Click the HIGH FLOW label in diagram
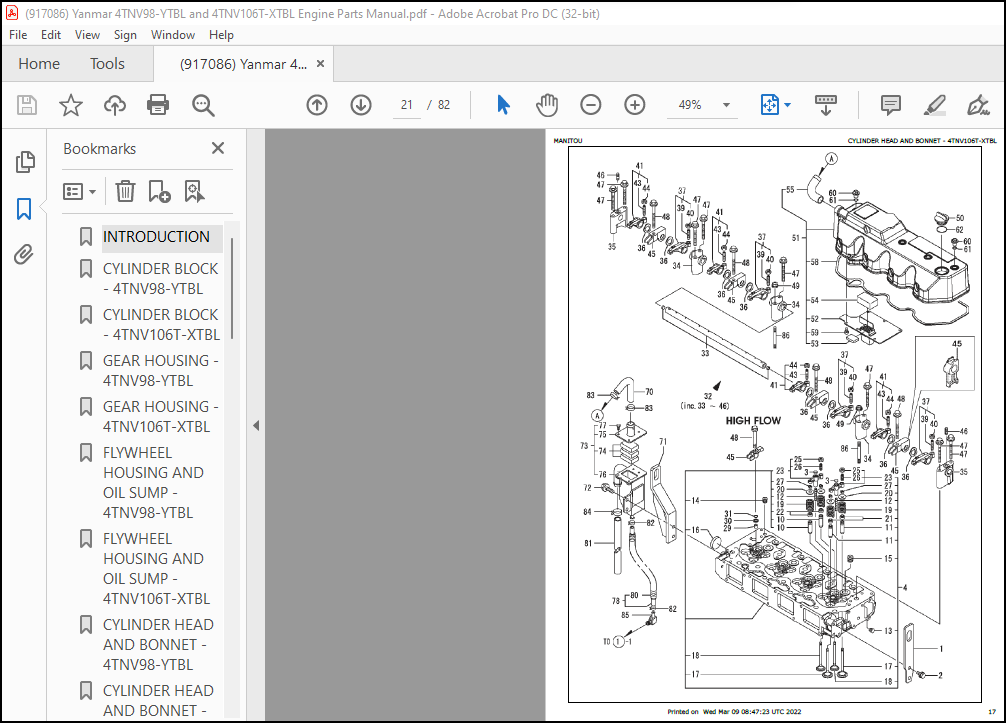This screenshot has height=723, width=1006. click(753, 421)
